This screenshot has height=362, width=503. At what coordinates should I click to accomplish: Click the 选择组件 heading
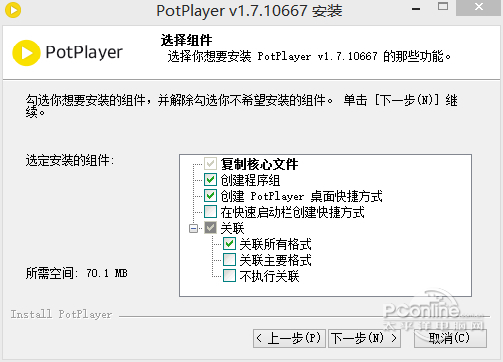[186, 40]
